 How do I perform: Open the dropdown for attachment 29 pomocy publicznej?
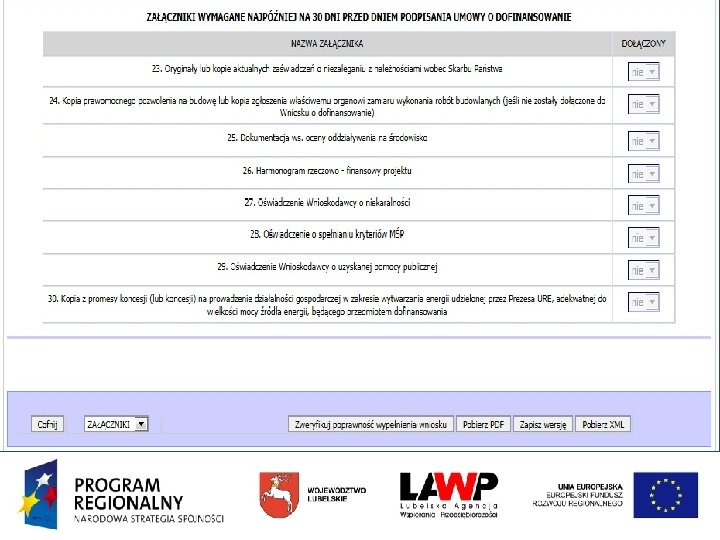click(643, 270)
